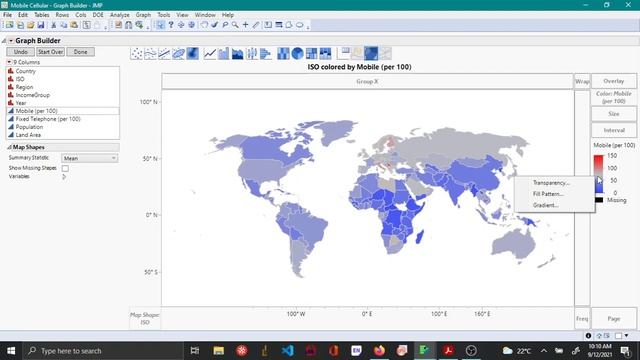Viewport: 640px width, 360px height.
Task: Pick the Help question-mark tool
Action: coord(171,25)
